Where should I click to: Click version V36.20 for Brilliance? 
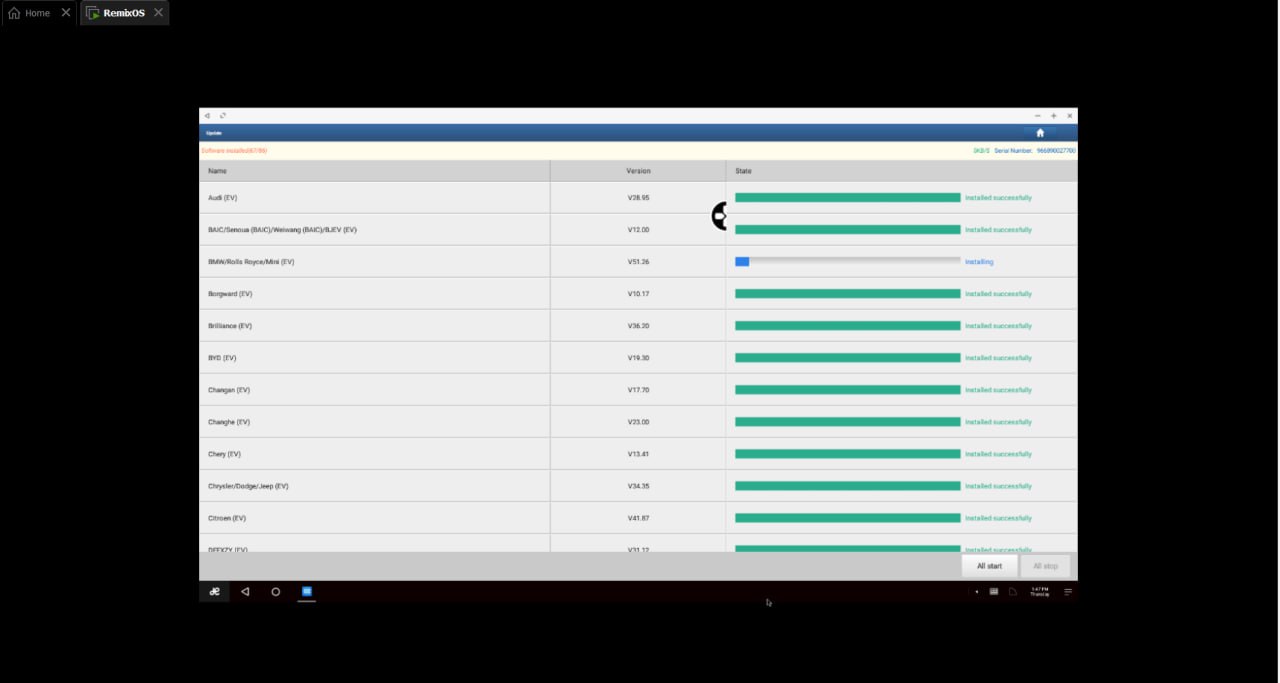pos(638,326)
